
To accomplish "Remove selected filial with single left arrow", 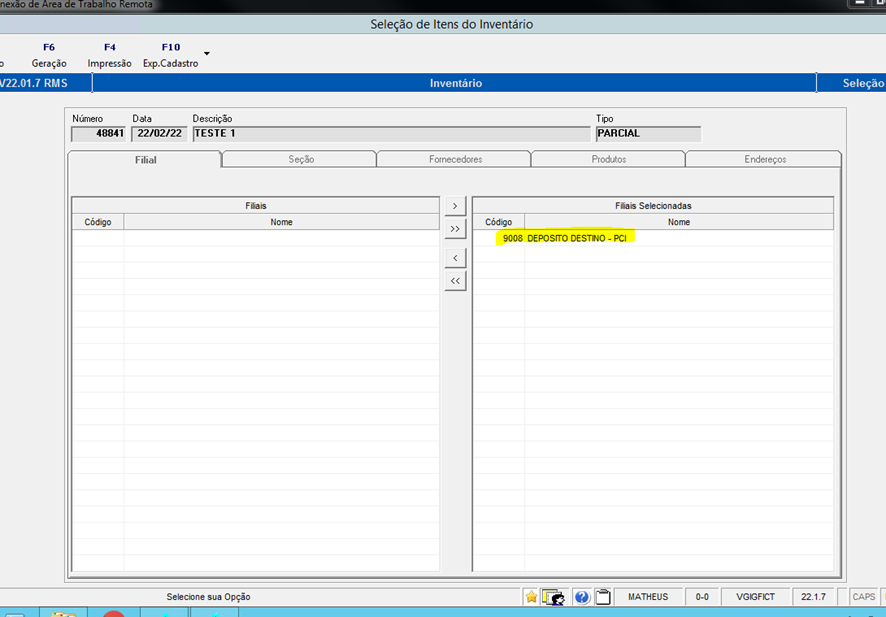I will (x=455, y=258).
